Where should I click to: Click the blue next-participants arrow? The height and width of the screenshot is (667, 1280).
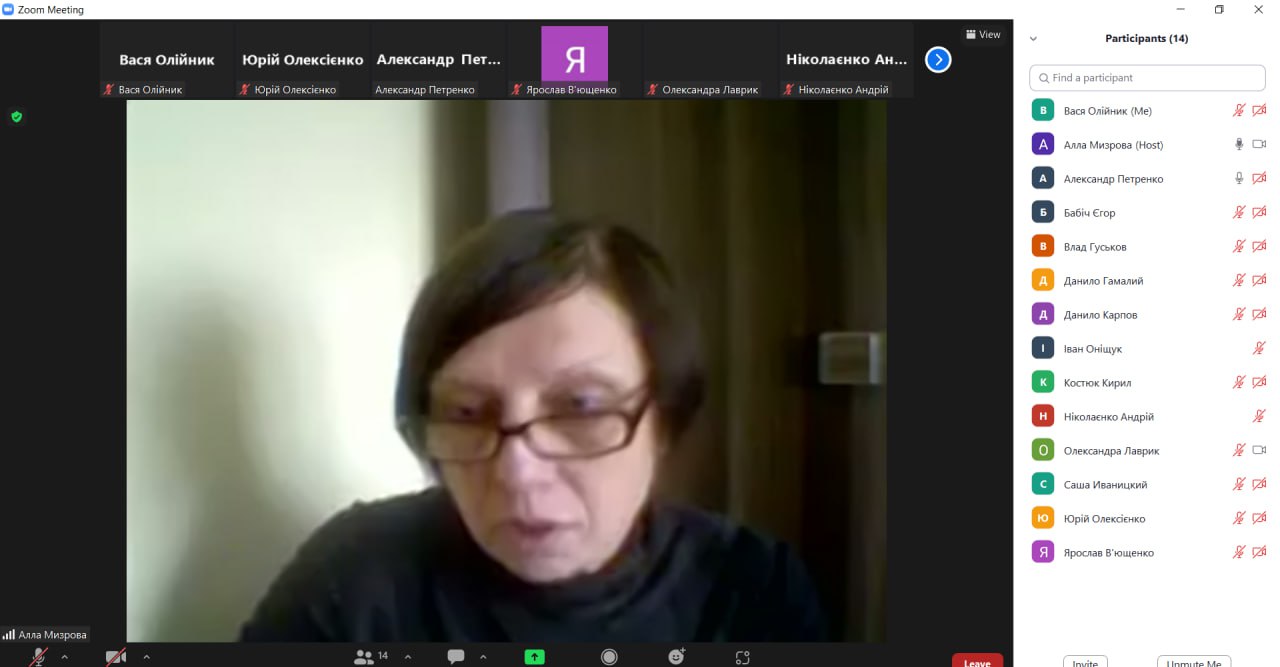[938, 60]
